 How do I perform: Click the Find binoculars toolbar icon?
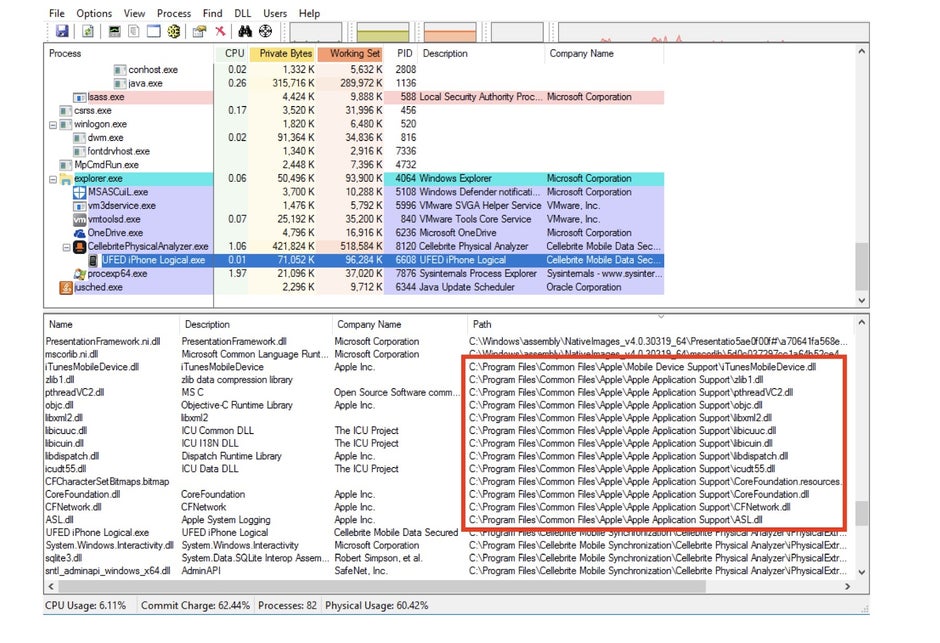pos(245,32)
